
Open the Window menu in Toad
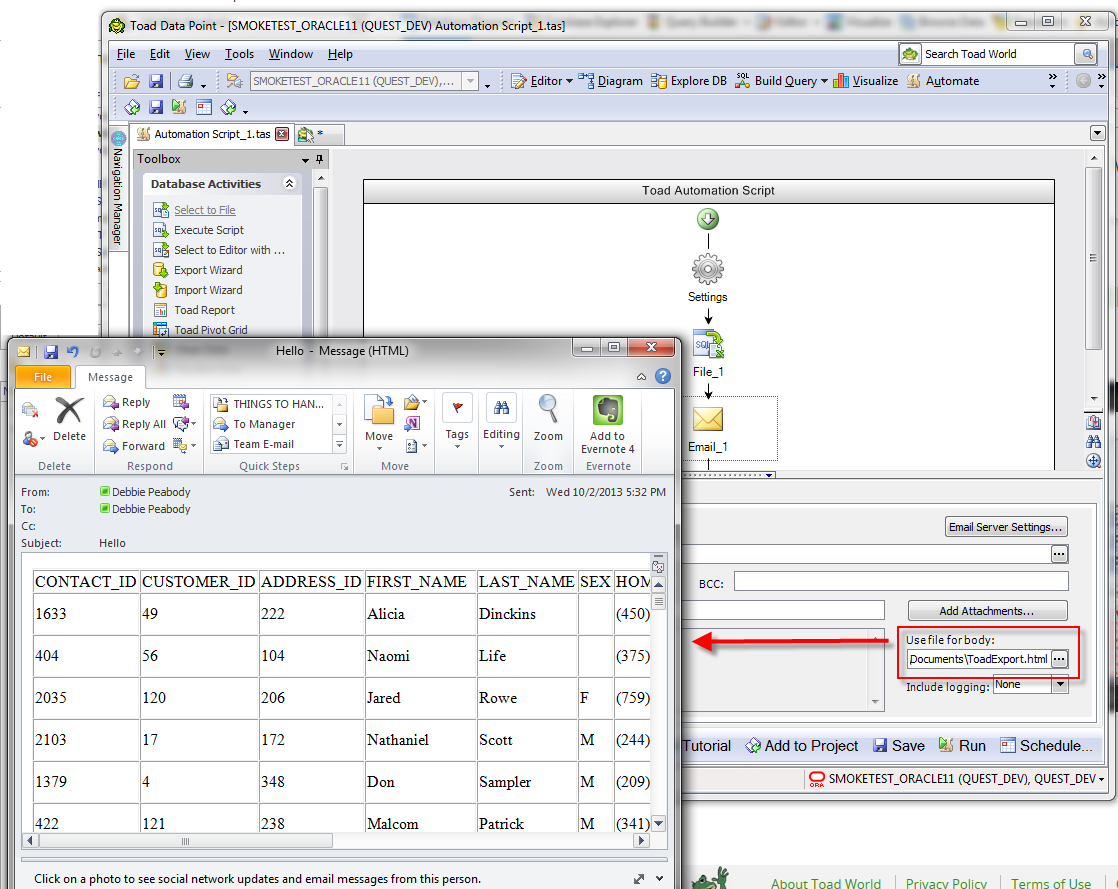click(290, 54)
